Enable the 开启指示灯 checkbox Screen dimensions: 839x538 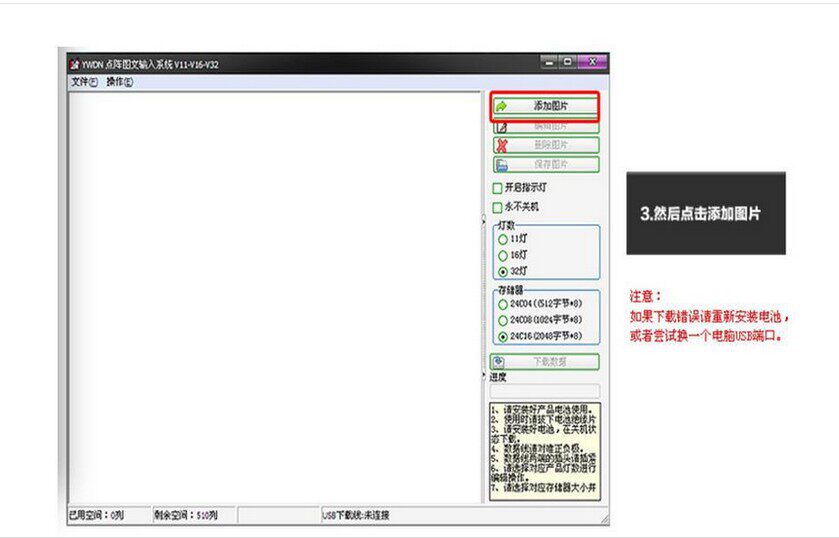click(497, 188)
